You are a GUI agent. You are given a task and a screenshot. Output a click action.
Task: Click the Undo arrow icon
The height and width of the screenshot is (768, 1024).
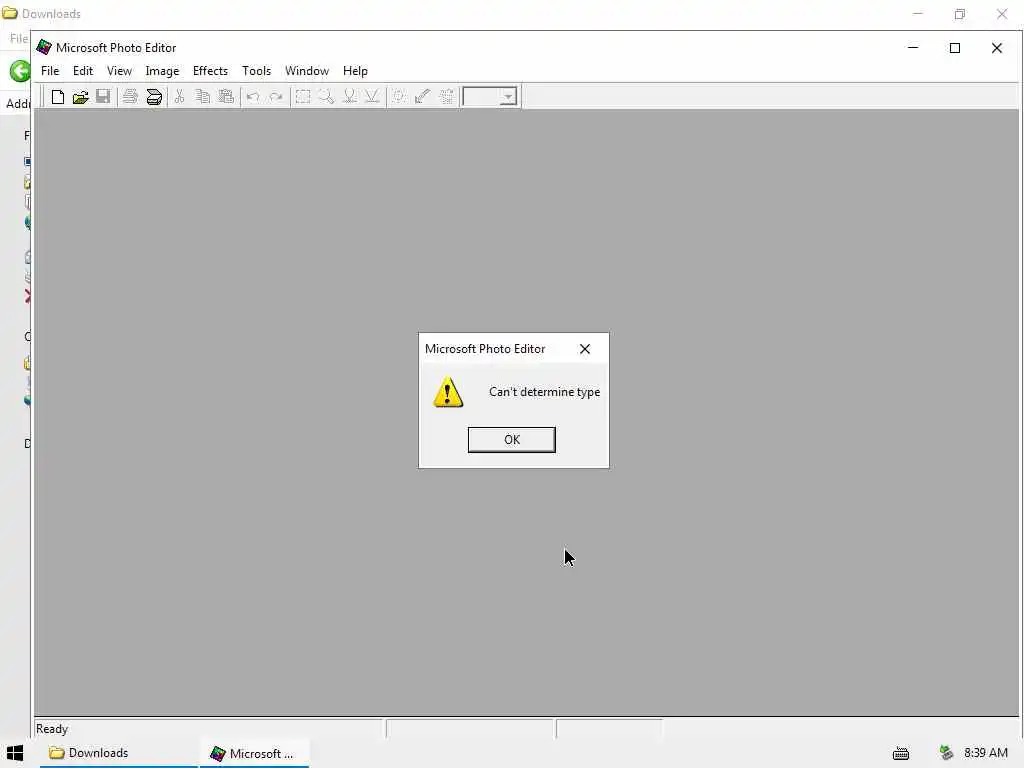tap(253, 97)
